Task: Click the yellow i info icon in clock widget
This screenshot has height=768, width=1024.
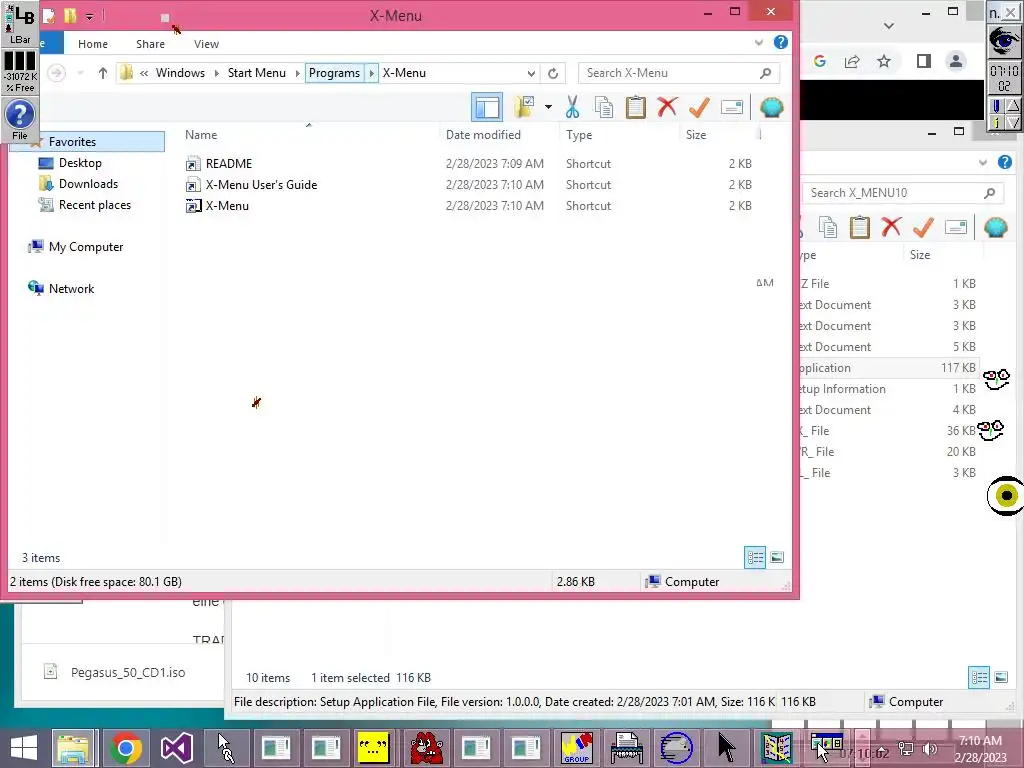Action: (996, 121)
